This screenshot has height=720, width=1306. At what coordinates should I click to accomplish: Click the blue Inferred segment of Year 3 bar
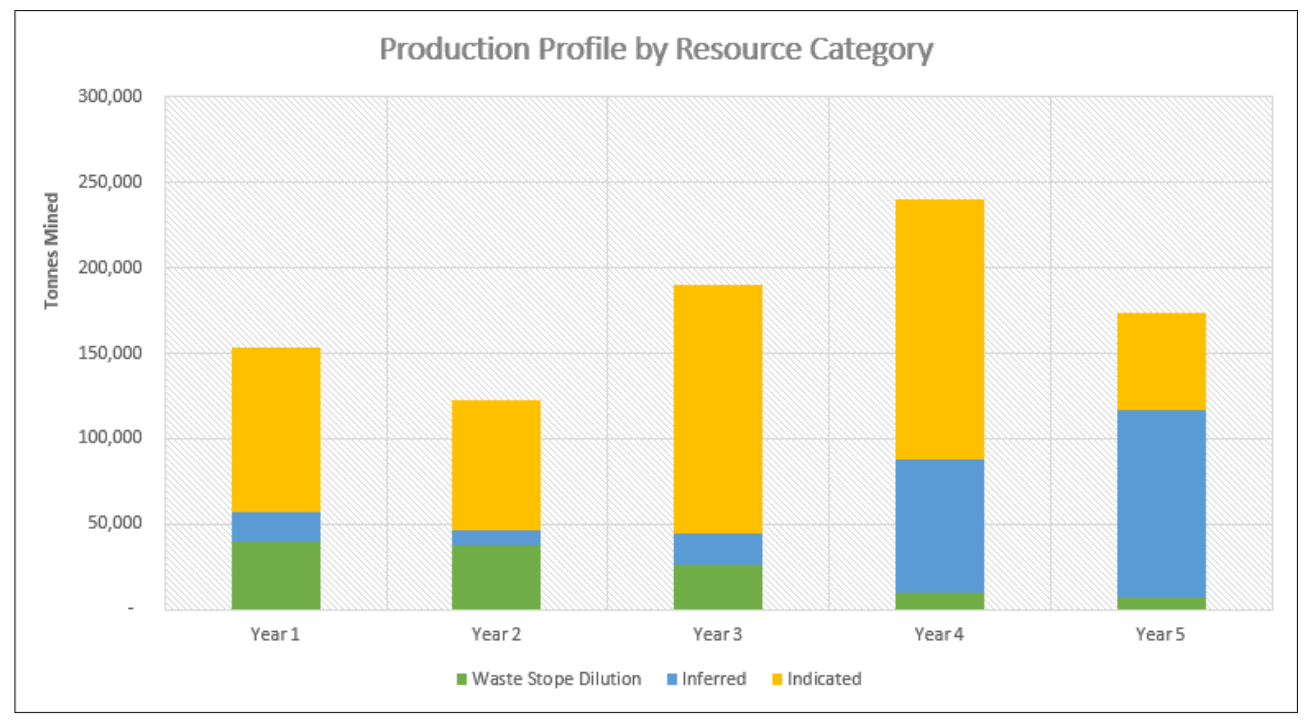718,549
